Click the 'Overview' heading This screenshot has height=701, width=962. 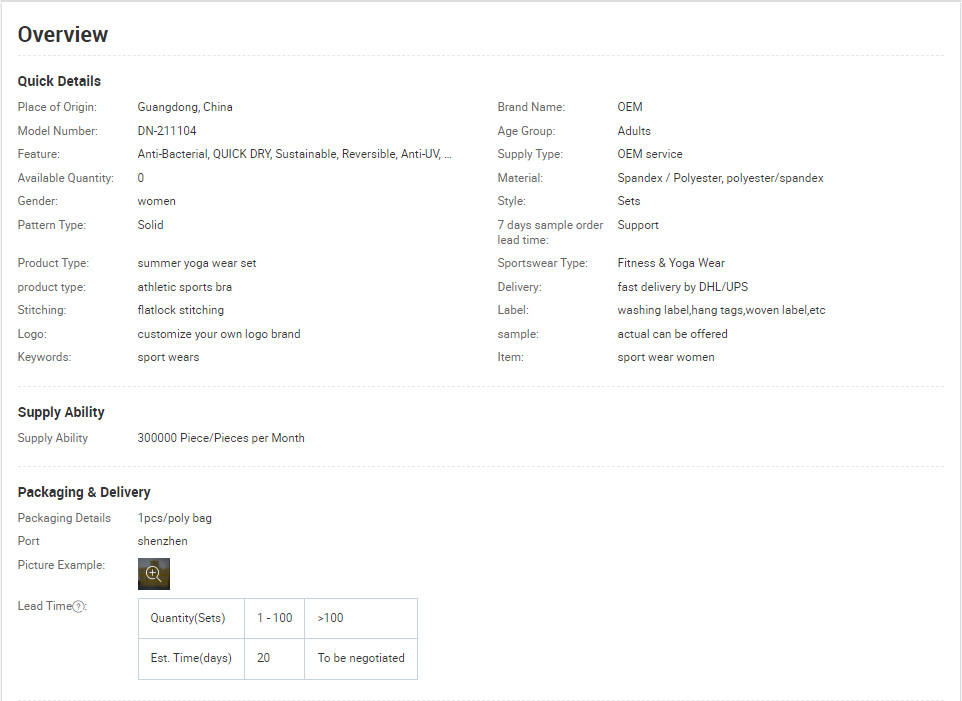coord(63,34)
